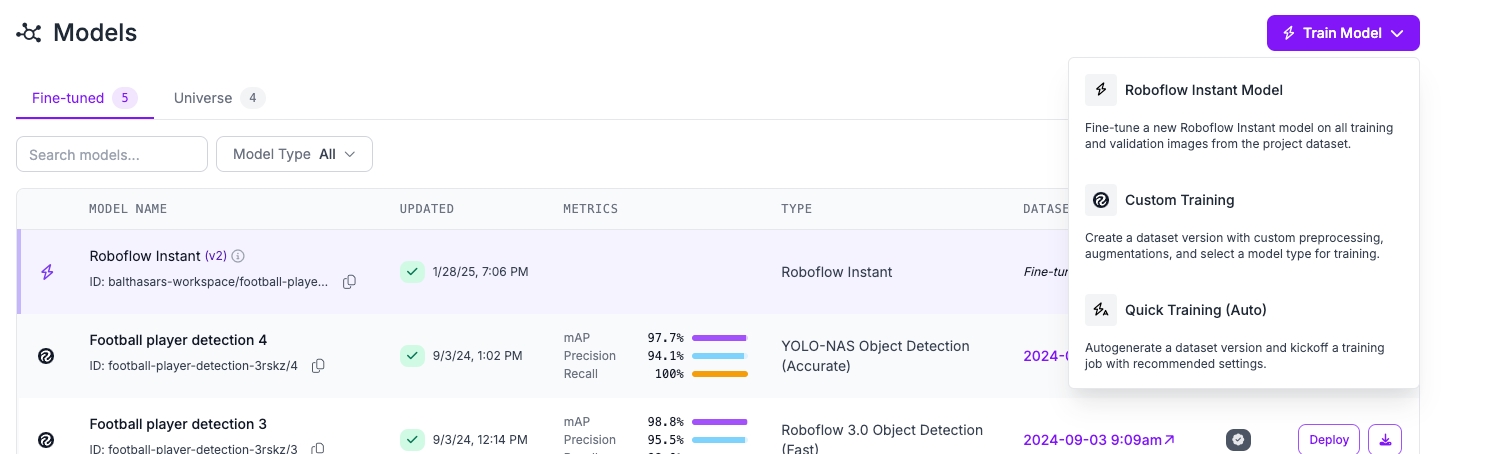Screen dimensions: 1488x454
Task: Deploy Football player detection 3 model
Action: [x=1328, y=439]
